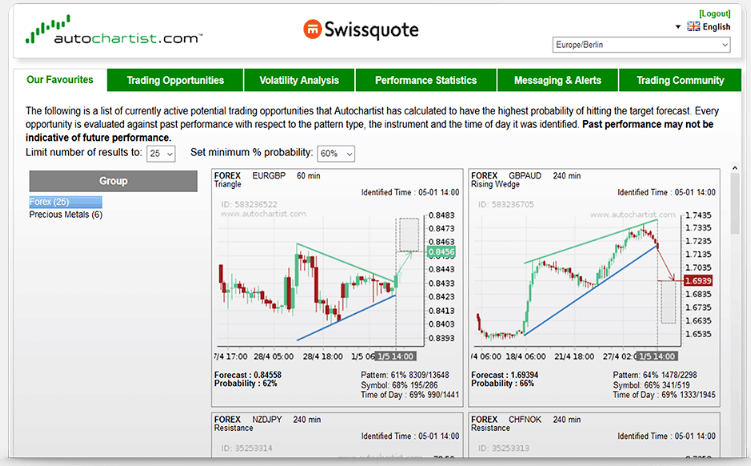Viewport: 751px width, 466px height.
Task: Click the 1.6939 price label
Action: pos(698,281)
